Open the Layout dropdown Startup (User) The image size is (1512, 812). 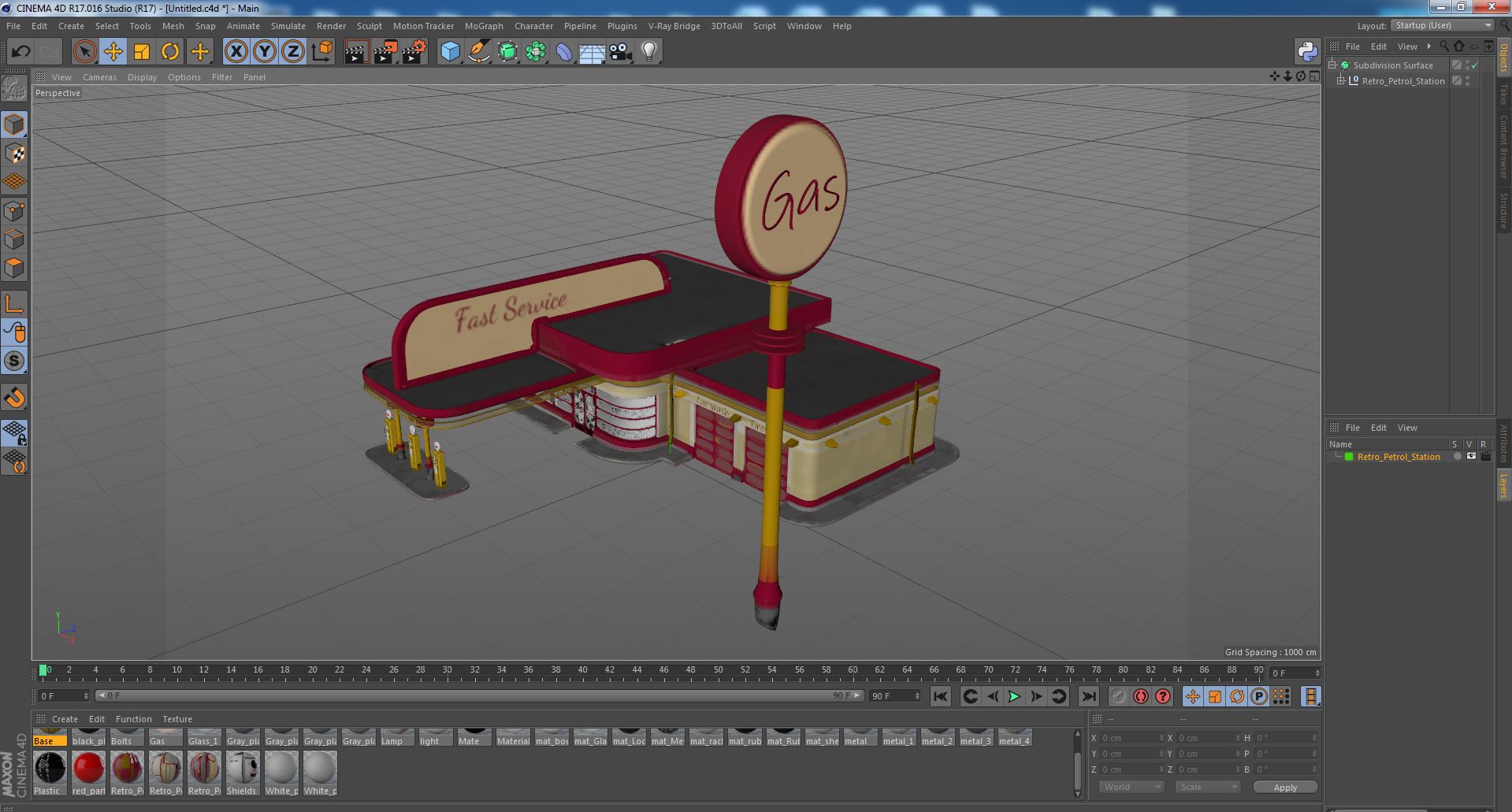pos(1443,25)
